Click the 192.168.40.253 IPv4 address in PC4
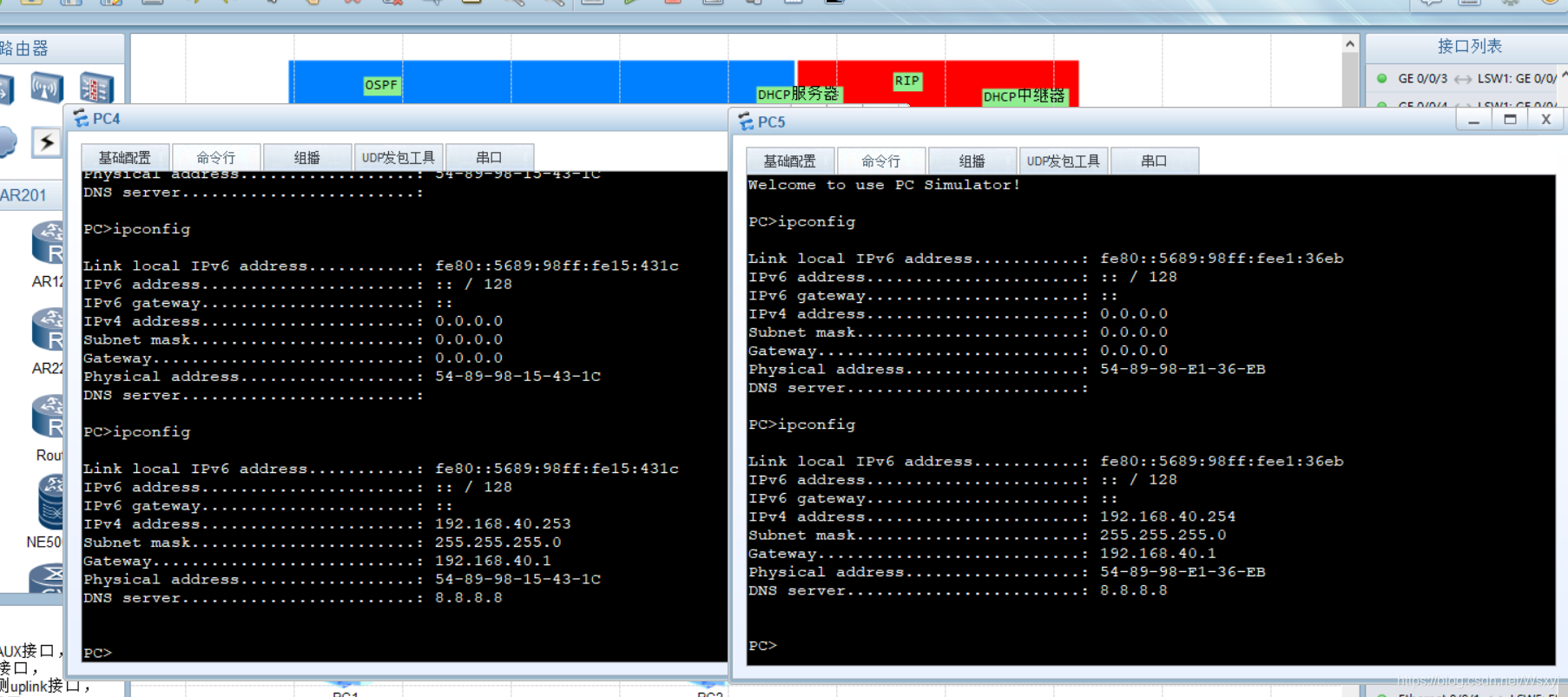This screenshot has height=697, width=1568. pos(503,524)
